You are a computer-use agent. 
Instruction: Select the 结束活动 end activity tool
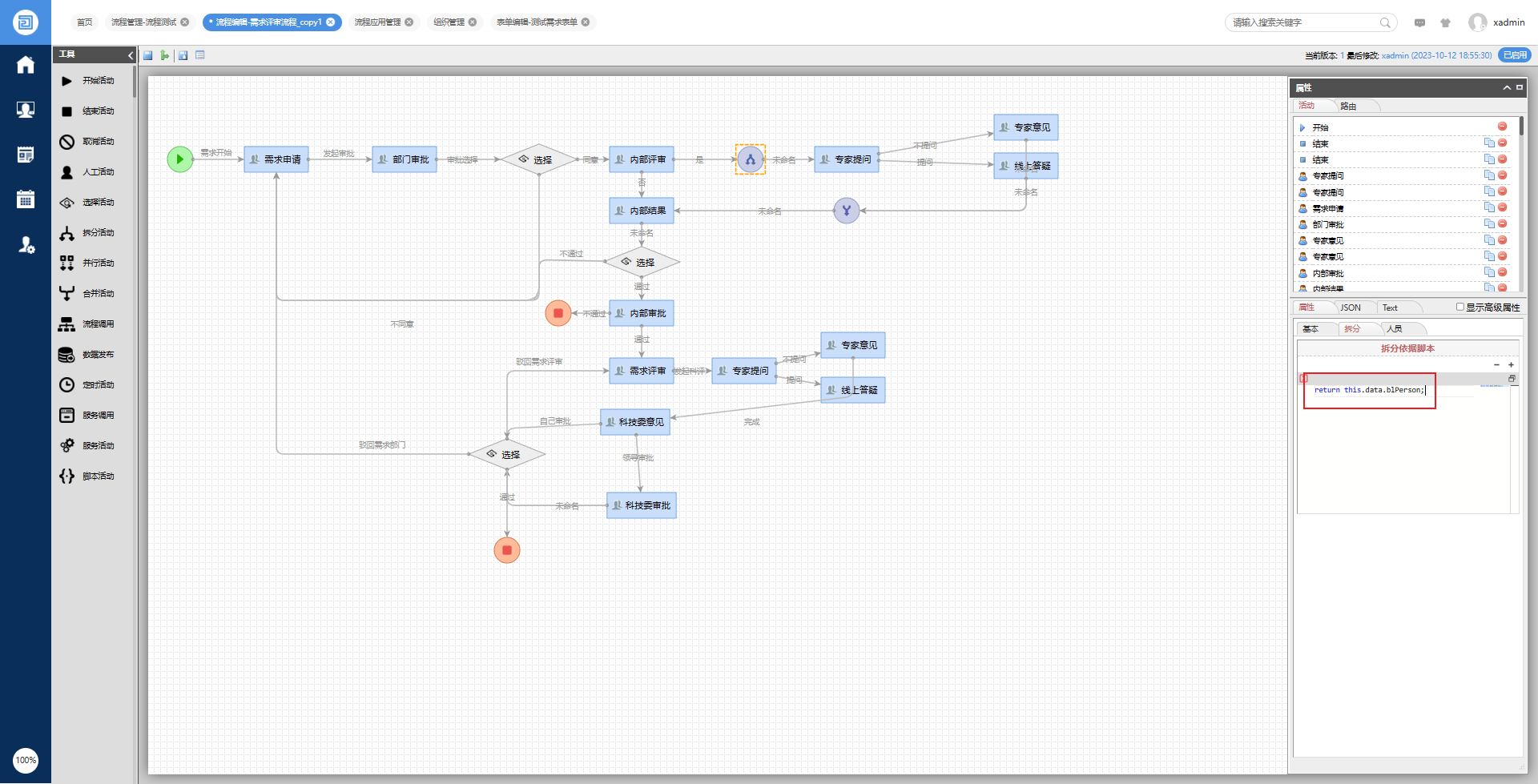pos(88,111)
